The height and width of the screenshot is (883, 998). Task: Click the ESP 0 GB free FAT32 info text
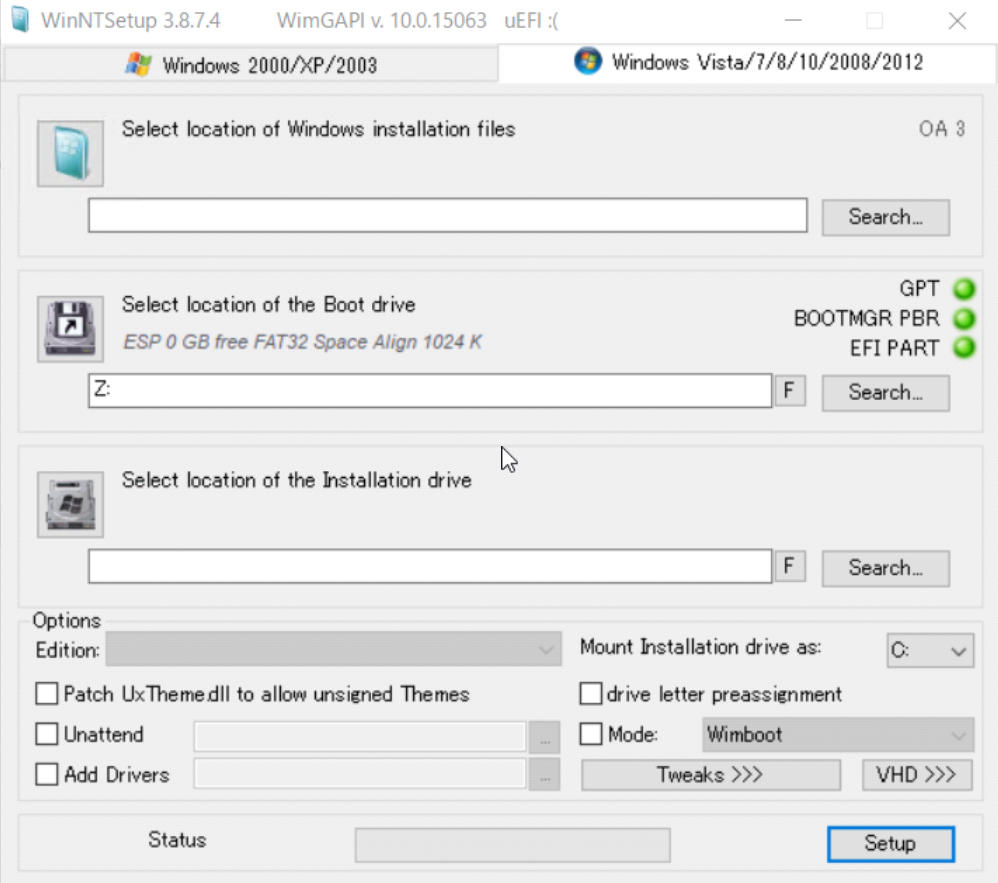coord(303,342)
